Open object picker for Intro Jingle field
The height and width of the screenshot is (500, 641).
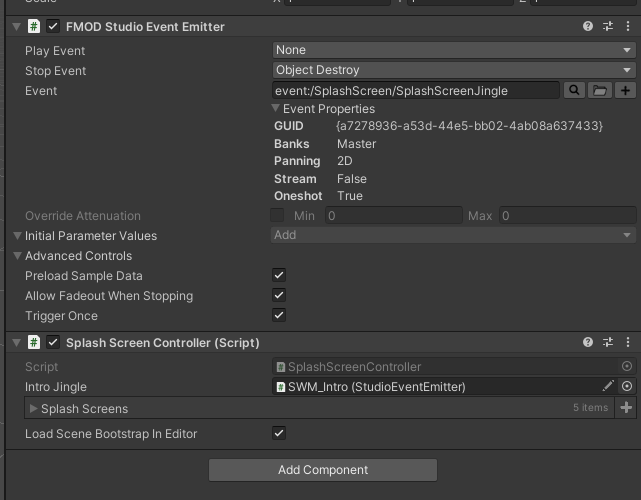[x=627, y=386]
